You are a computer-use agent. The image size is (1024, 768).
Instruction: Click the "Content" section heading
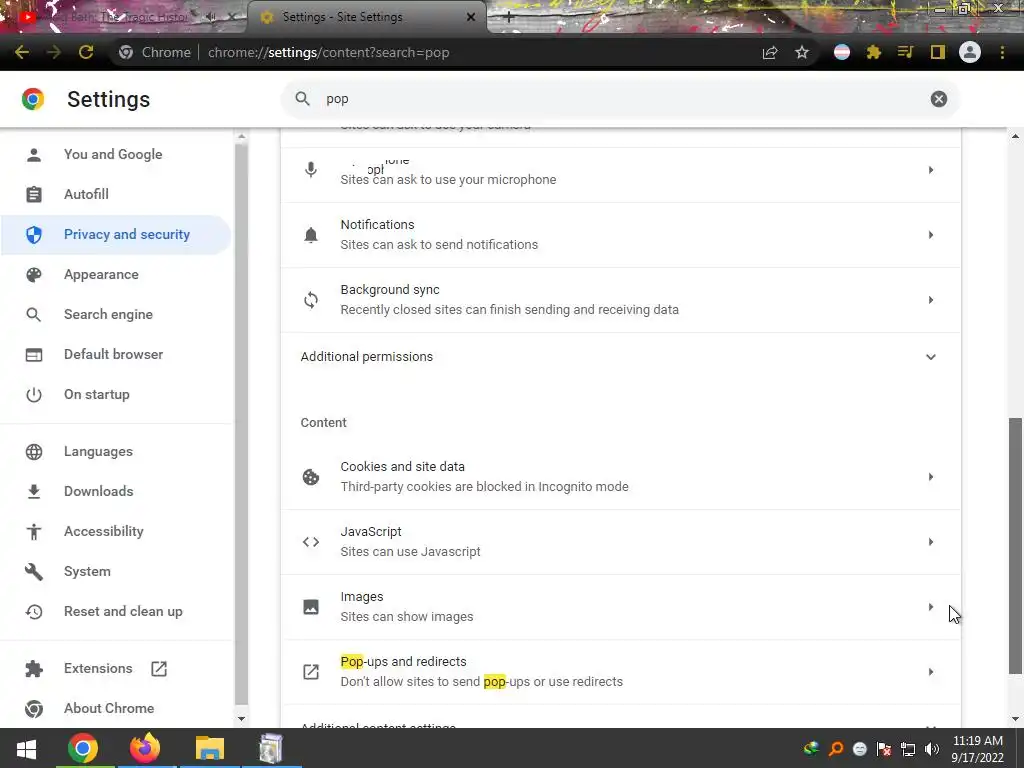tap(323, 423)
